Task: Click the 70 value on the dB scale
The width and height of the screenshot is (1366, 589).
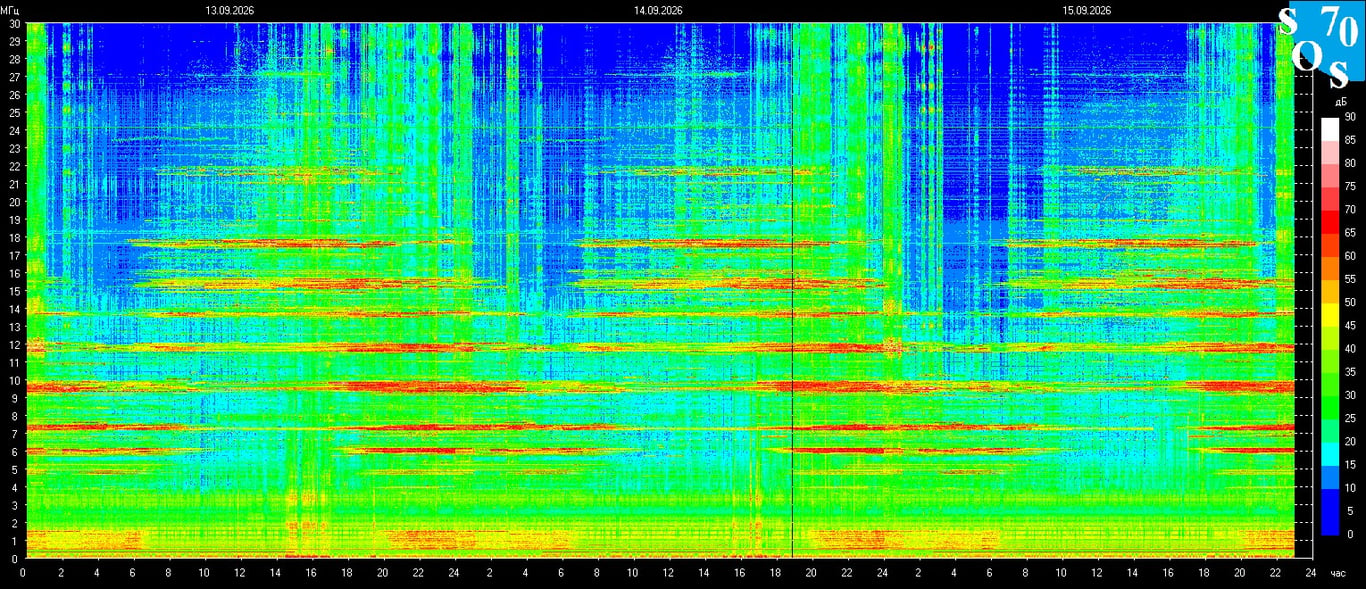Action: click(1349, 210)
